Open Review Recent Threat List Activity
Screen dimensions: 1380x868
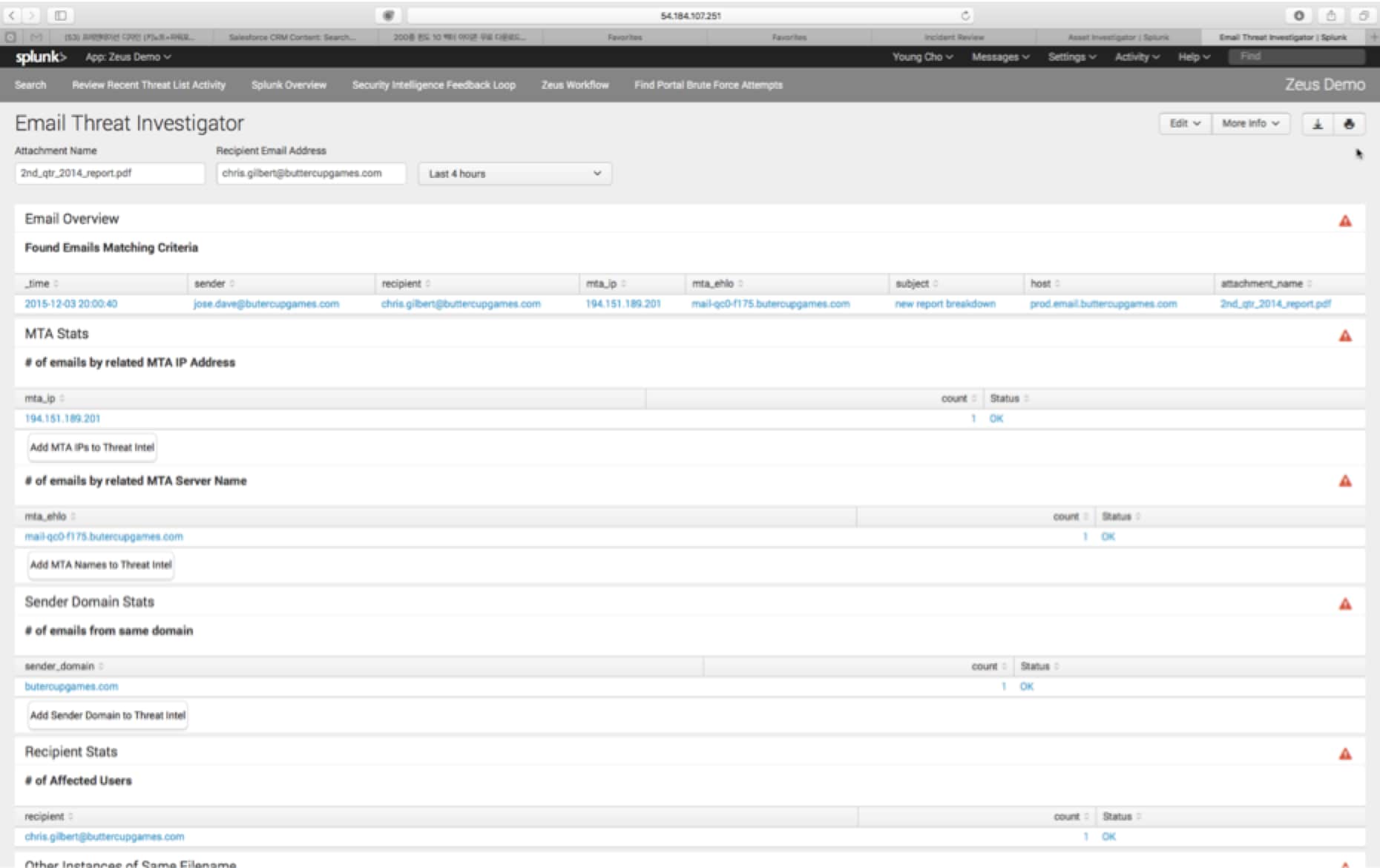[x=149, y=85]
